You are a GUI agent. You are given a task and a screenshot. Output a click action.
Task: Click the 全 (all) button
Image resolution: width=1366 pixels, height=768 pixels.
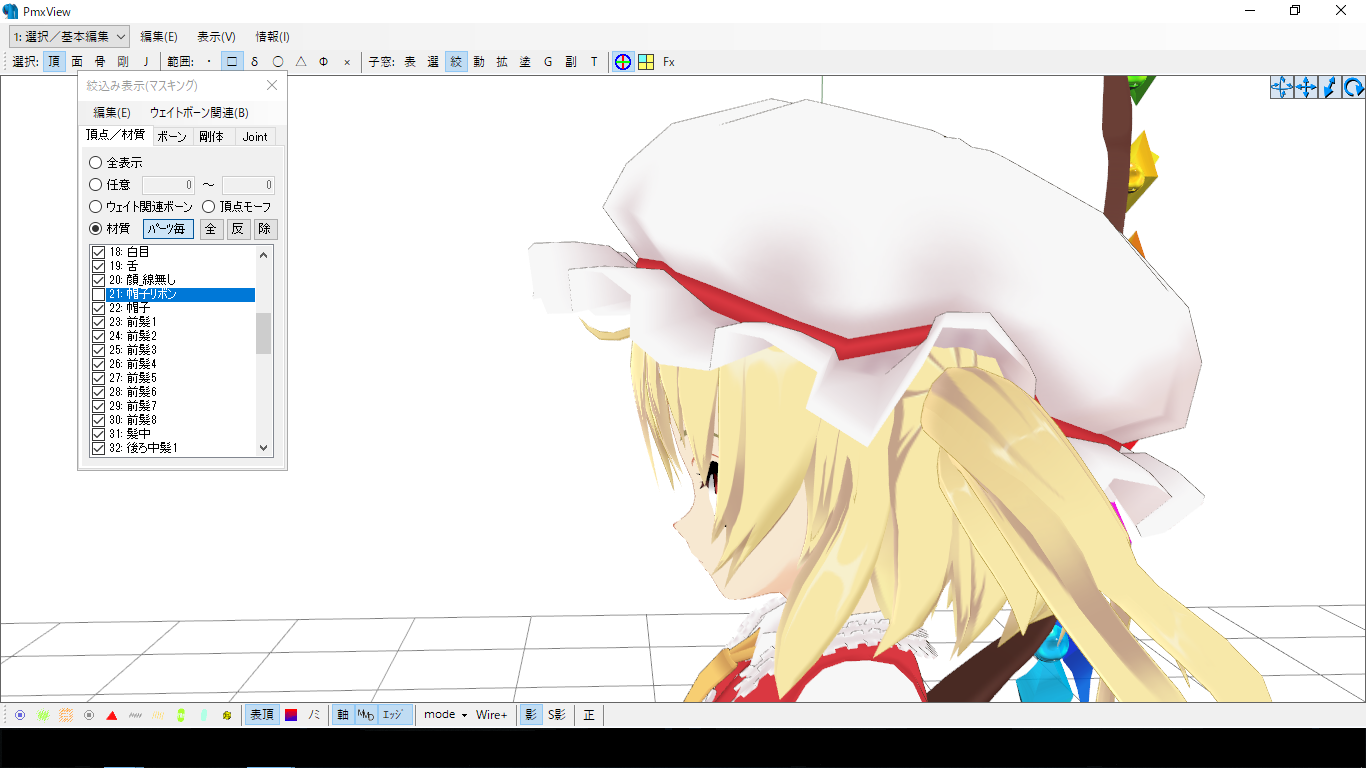coord(210,229)
